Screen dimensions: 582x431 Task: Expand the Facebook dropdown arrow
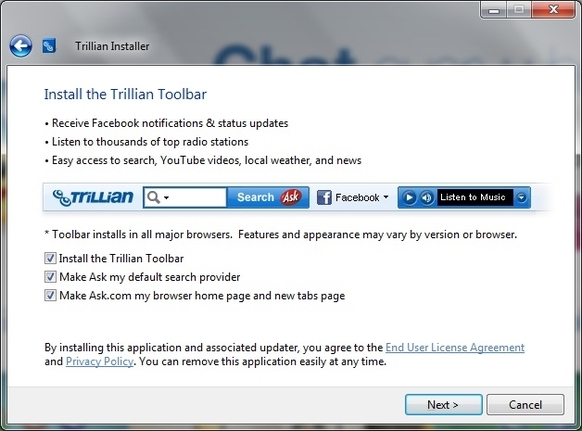point(386,197)
